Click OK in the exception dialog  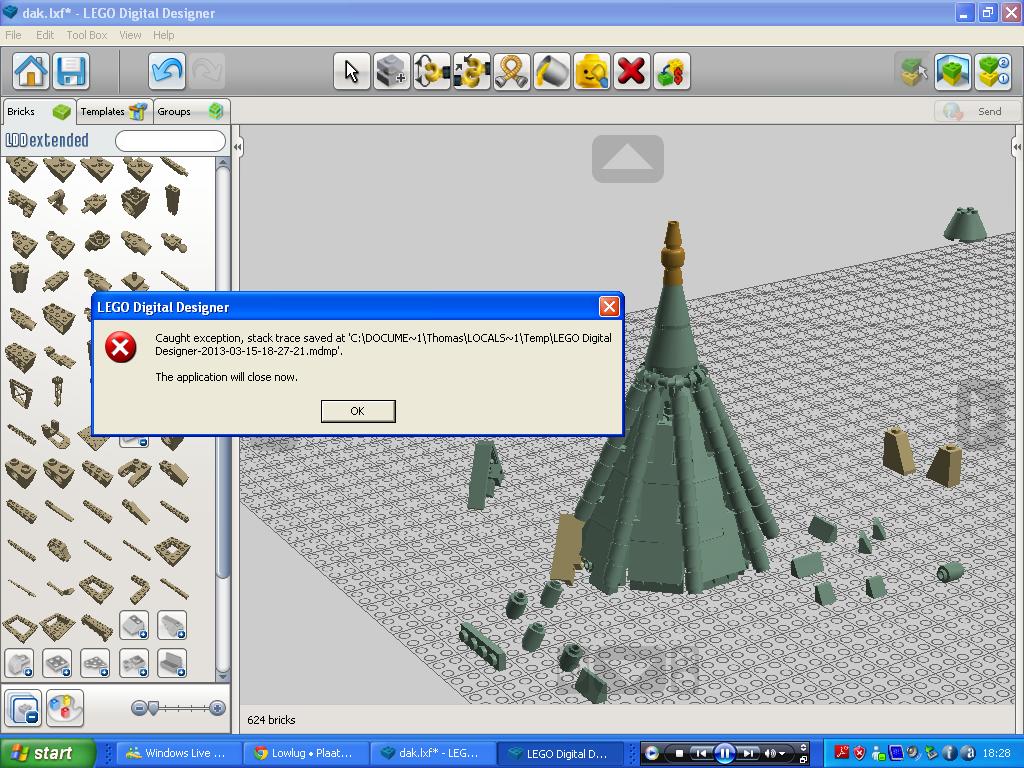point(358,411)
